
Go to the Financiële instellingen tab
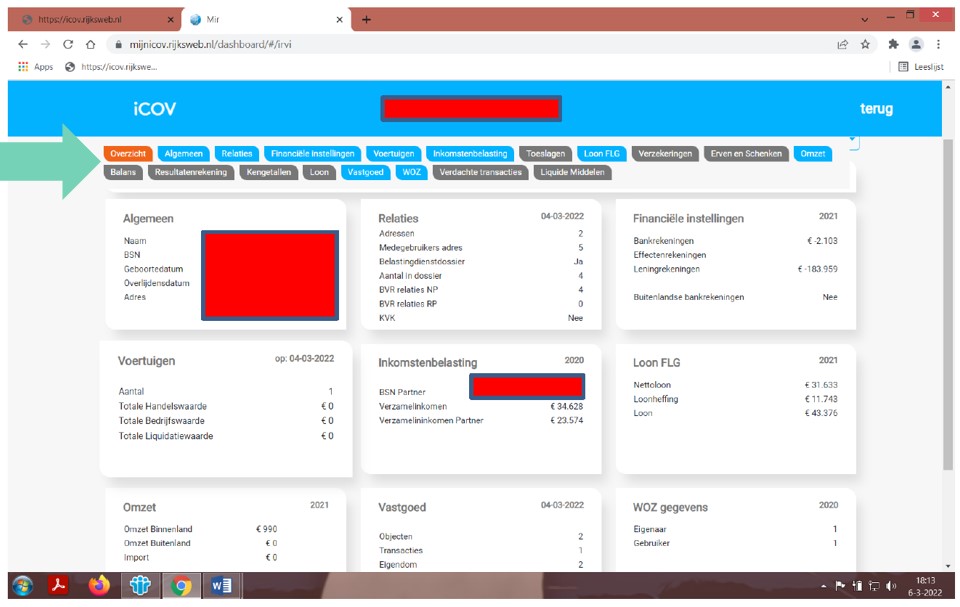[x=313, y=154]
